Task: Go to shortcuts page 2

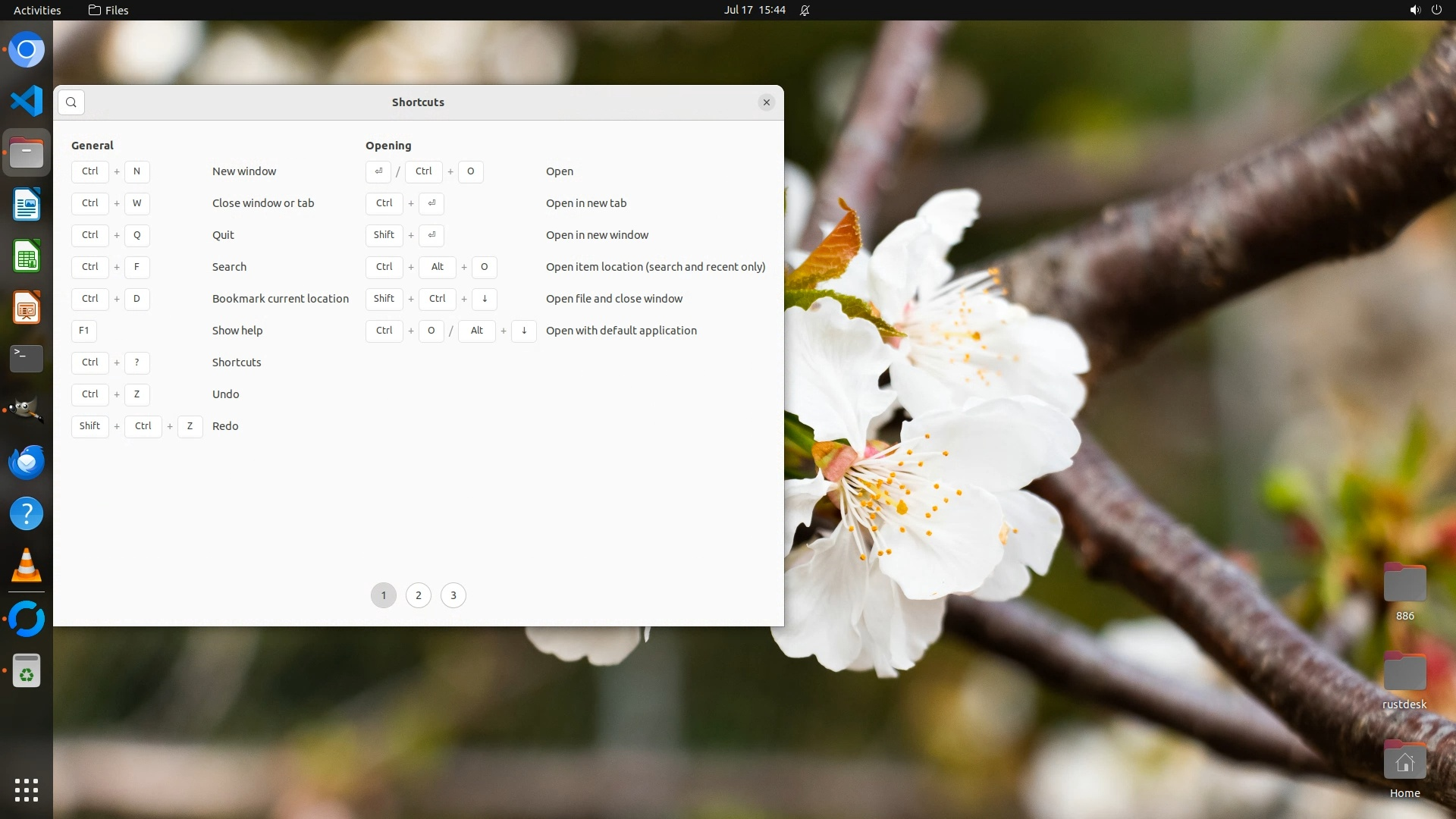Action: pyautogui.click(x=419, y=595)
